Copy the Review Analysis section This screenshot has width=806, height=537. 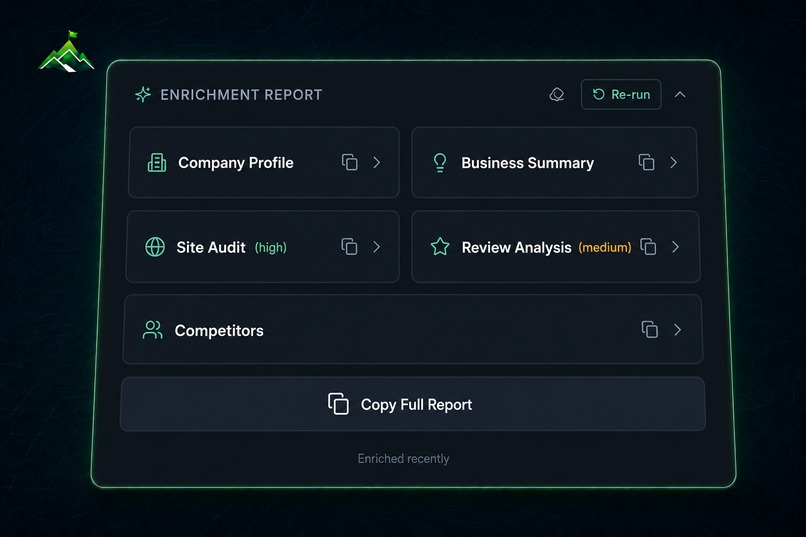coord(648,247)
